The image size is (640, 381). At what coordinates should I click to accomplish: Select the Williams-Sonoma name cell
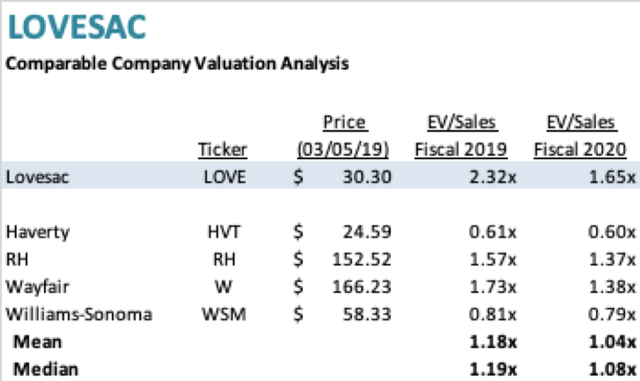pos(79,314)
